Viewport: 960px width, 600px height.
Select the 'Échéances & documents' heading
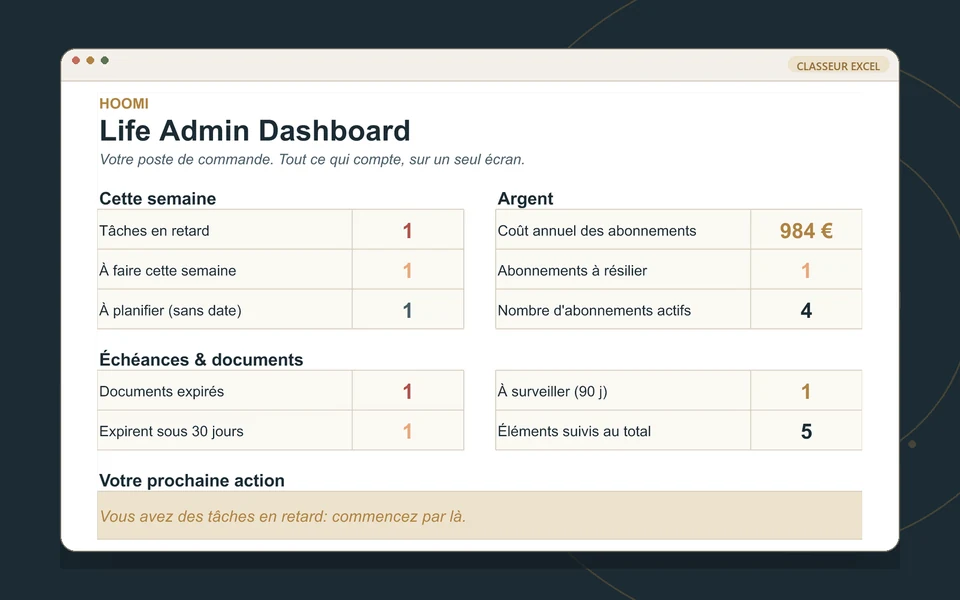201,359
